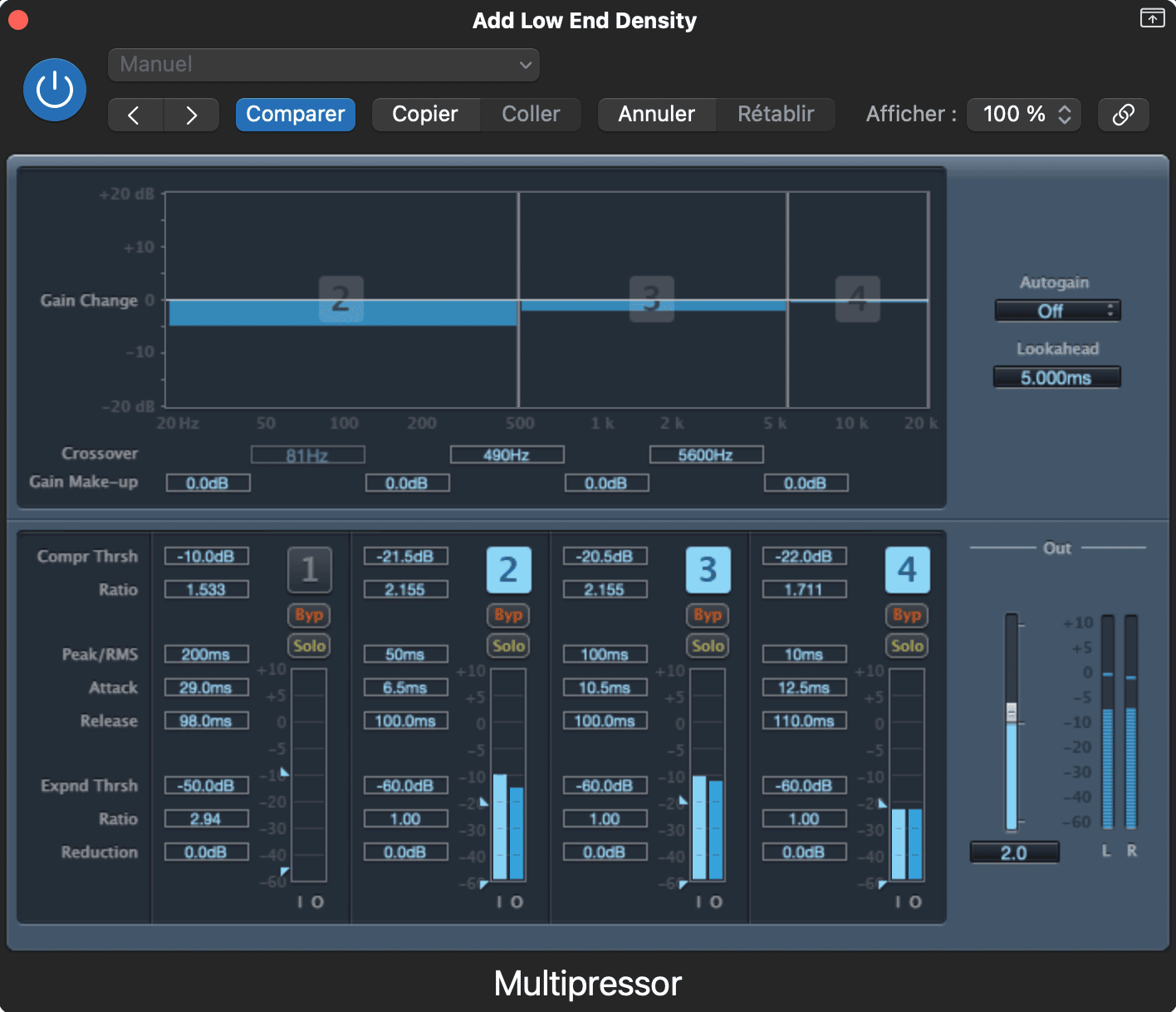
Task: Click band 4 compressor ratio 1.711 field
Action: [804, 589]
